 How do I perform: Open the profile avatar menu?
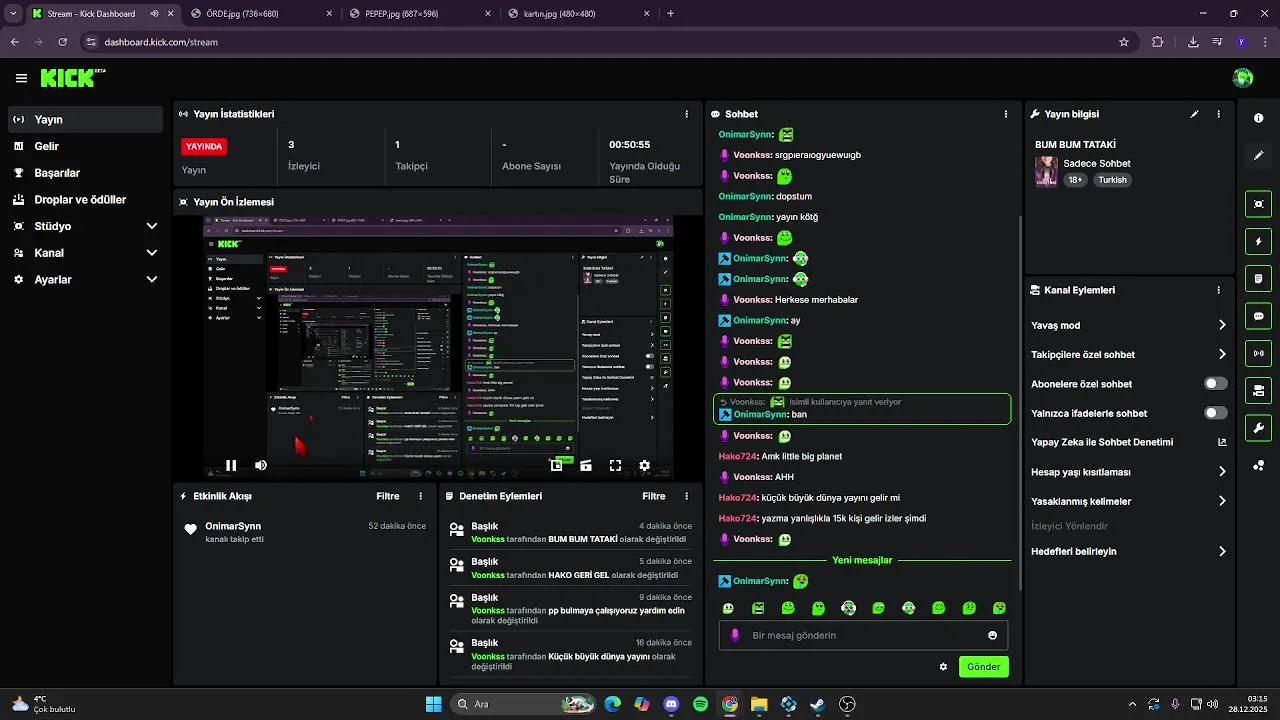(x=1243, y=78)
